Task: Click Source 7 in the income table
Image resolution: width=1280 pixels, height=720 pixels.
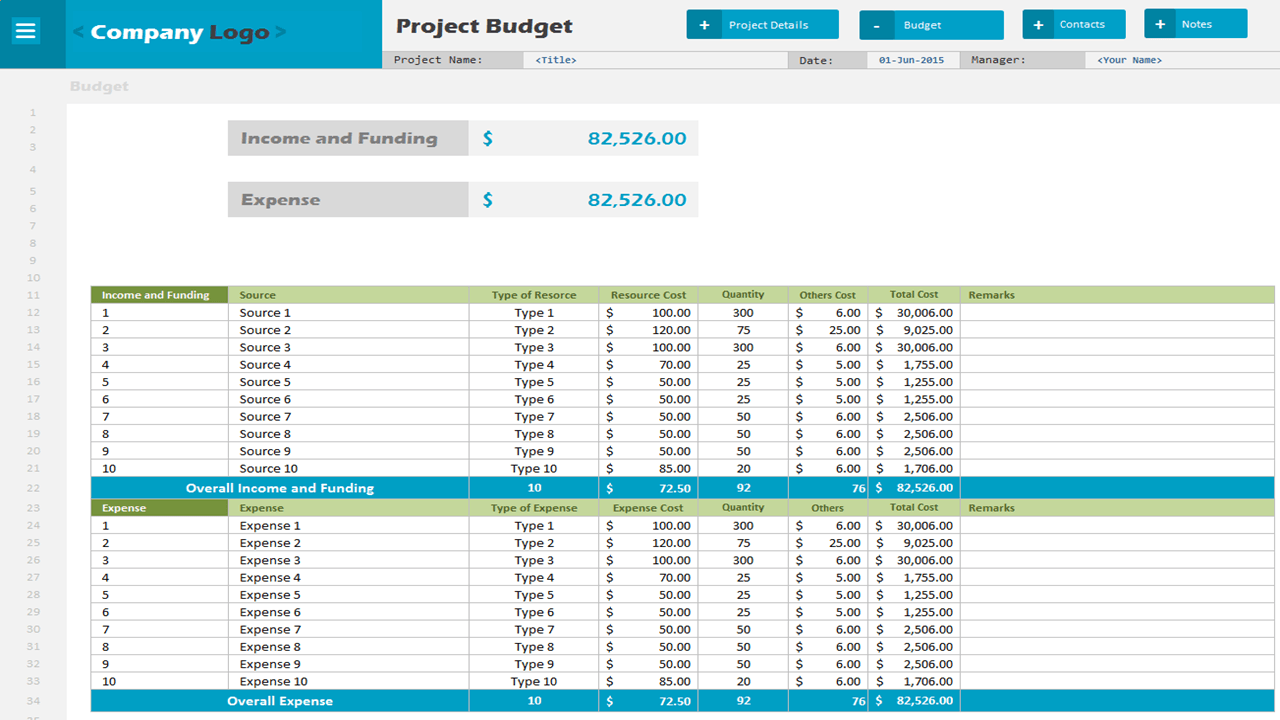Action: click(264, 416)
